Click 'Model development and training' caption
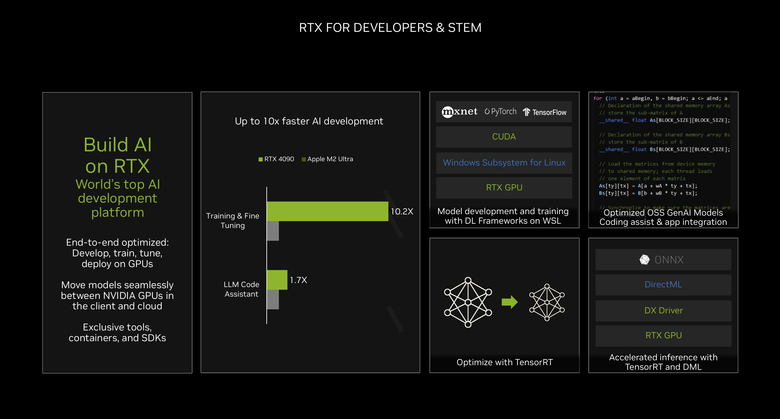Viewport: 780px width, 419px height. pyautogui.click(x=503, y=216)
